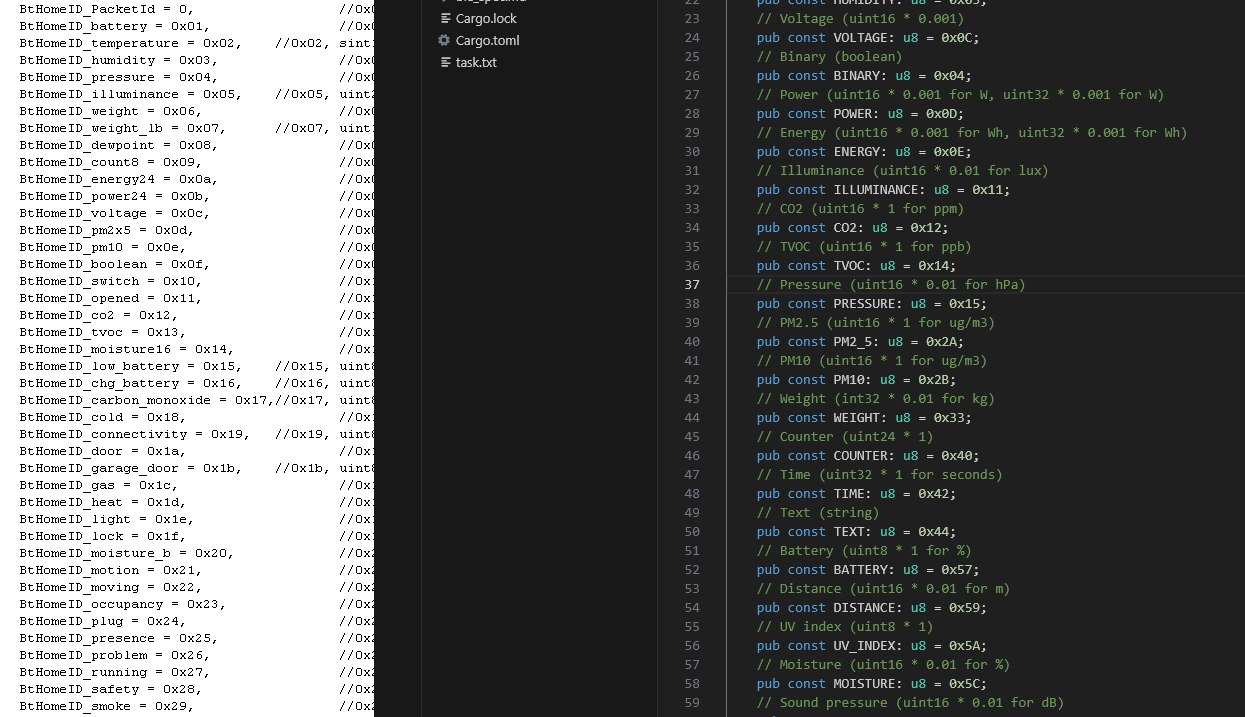This screenshot has height=717, width=1245.
Task: Click the '// Binary (boolean)' comment
Action: 829,56
